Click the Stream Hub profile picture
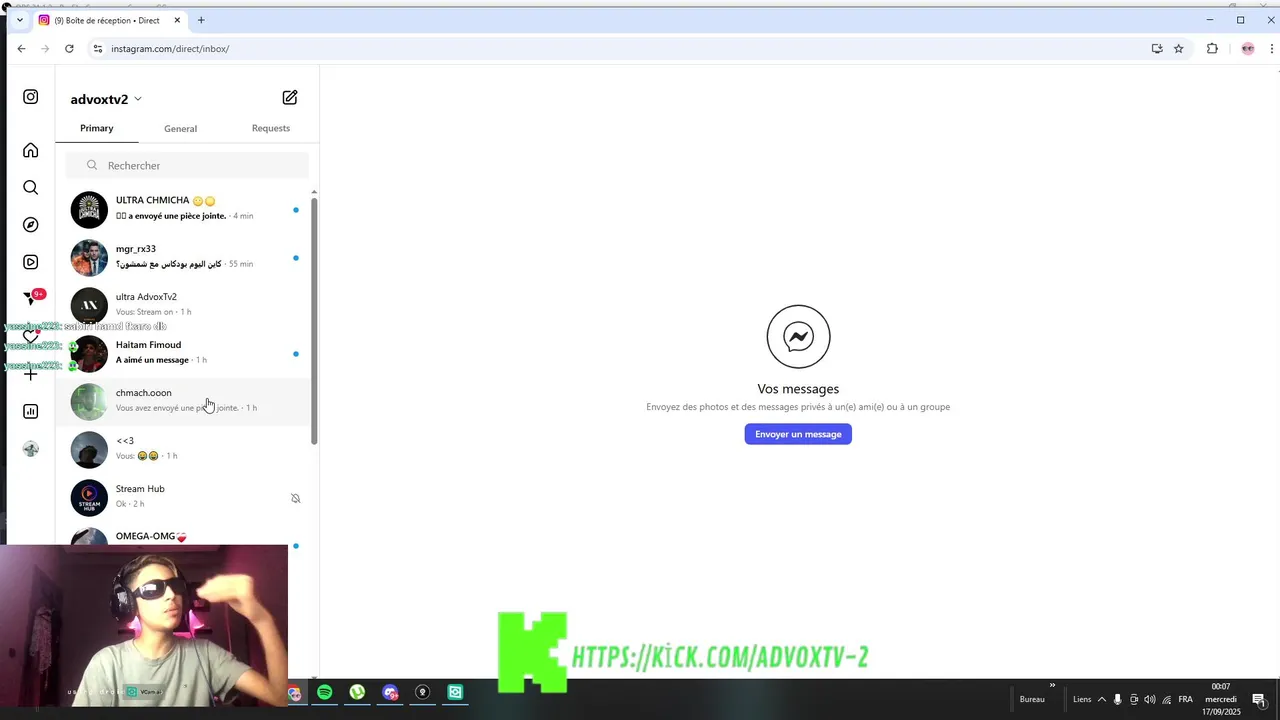The width and height of the screenshot is (1280, 720). coord(89,498)
